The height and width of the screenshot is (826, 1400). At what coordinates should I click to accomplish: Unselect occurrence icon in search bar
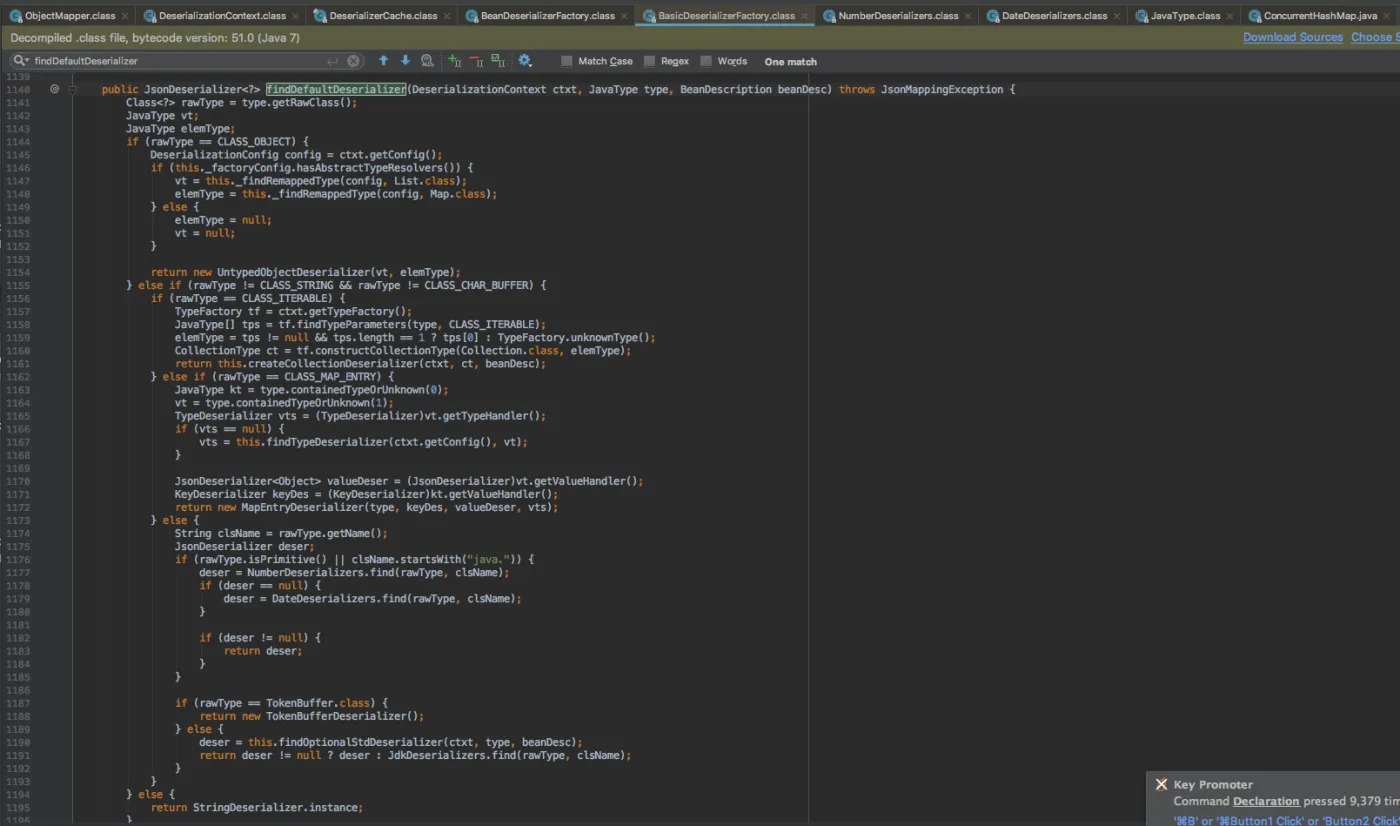pos(476,61)
